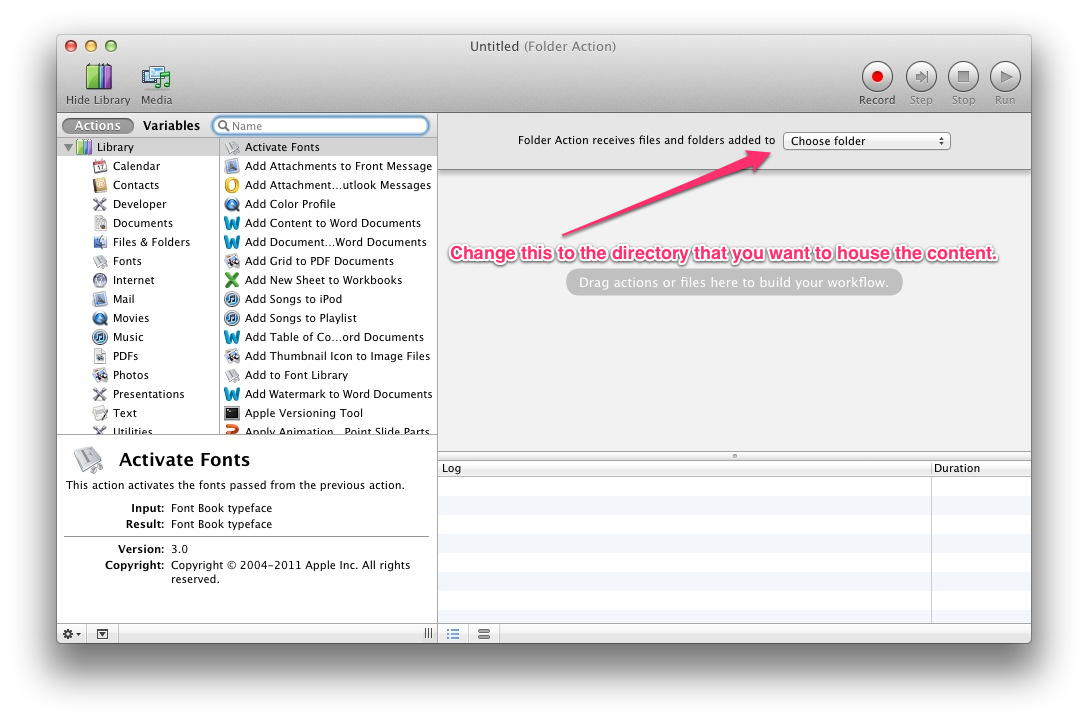1088x722 pixels.
Task: Select Activate Fonts action in list
Action: coord(329,147)
